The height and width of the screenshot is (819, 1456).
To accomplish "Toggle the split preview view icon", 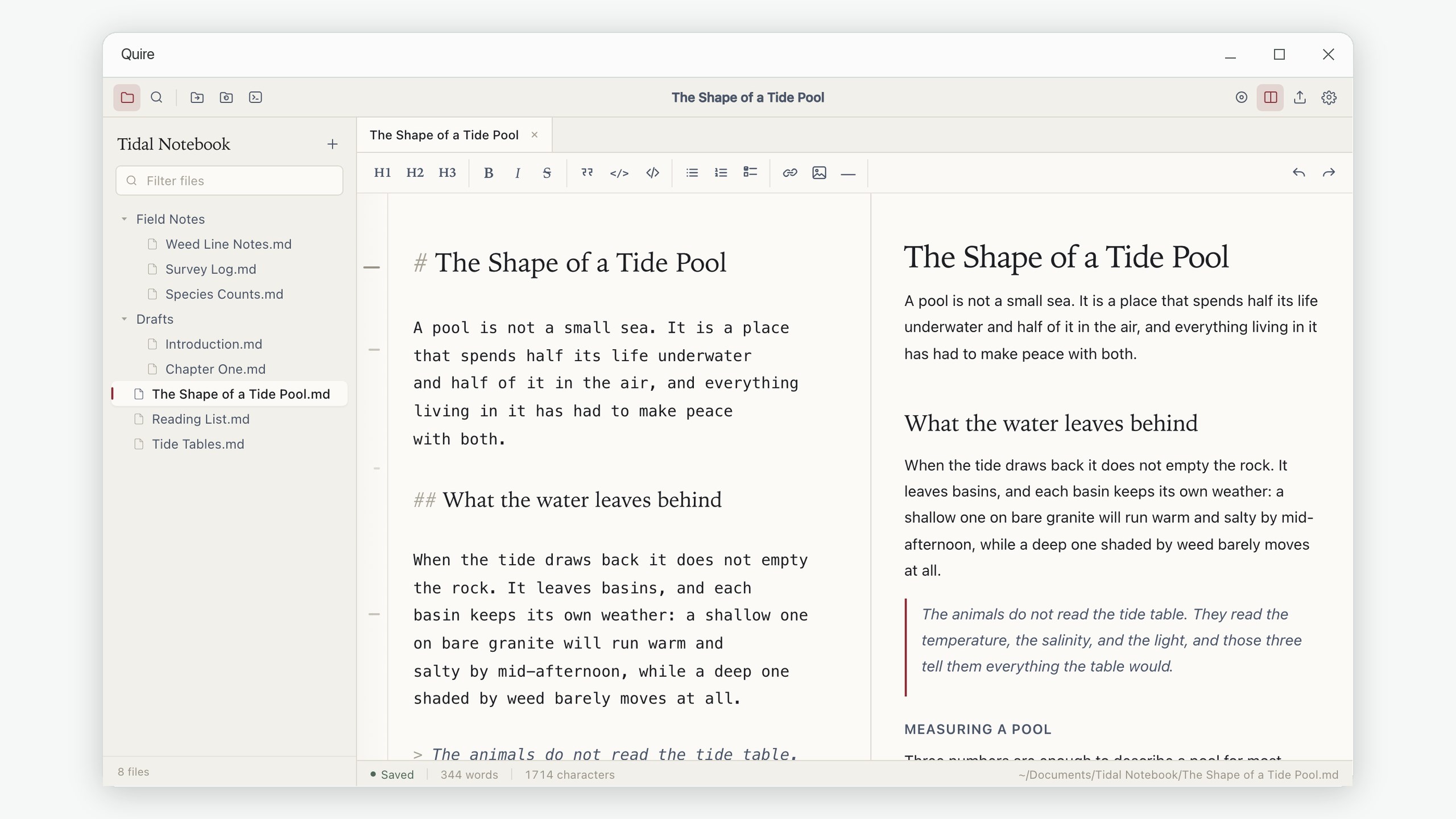I will point(1270,97).
